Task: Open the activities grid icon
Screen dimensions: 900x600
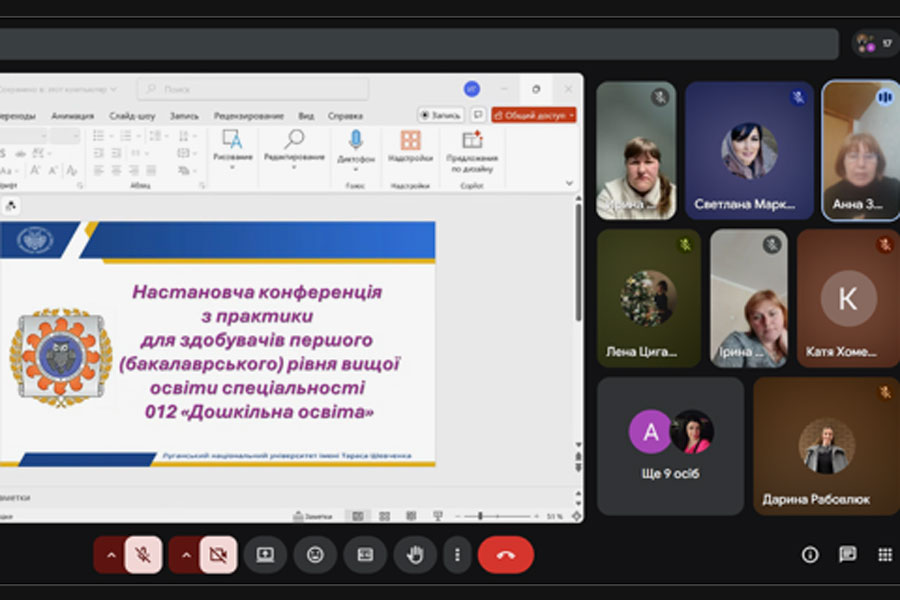Action: (x=884, y=555)
